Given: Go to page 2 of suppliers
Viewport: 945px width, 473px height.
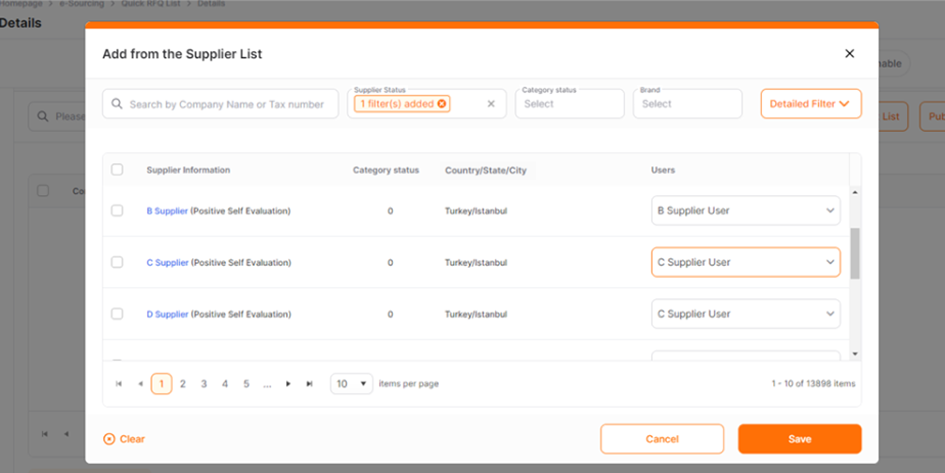Looking at the screenshot, I should coord(183,384).
